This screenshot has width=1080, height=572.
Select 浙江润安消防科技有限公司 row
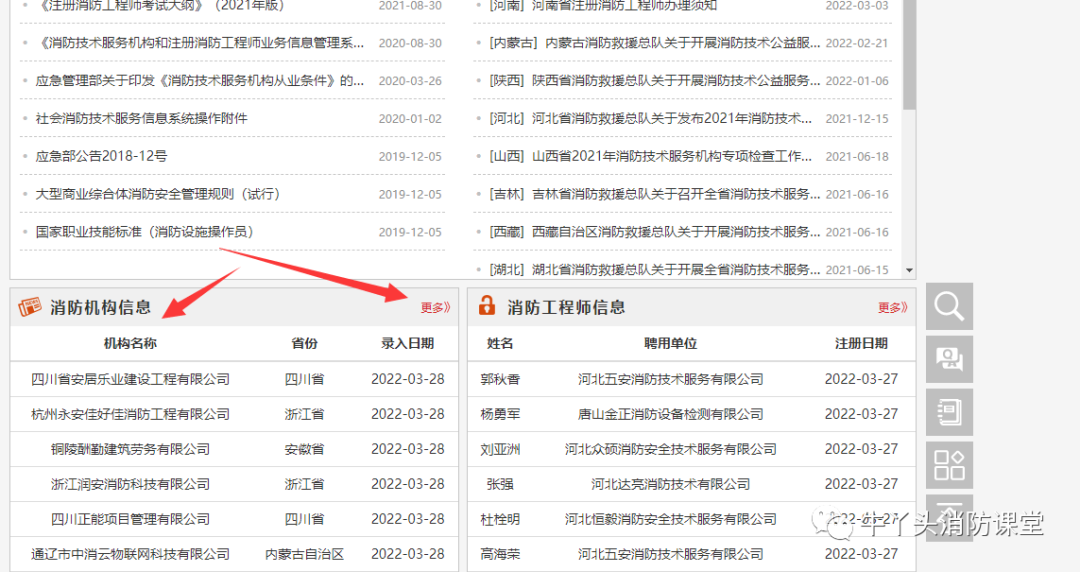click(x=234, y=484)
